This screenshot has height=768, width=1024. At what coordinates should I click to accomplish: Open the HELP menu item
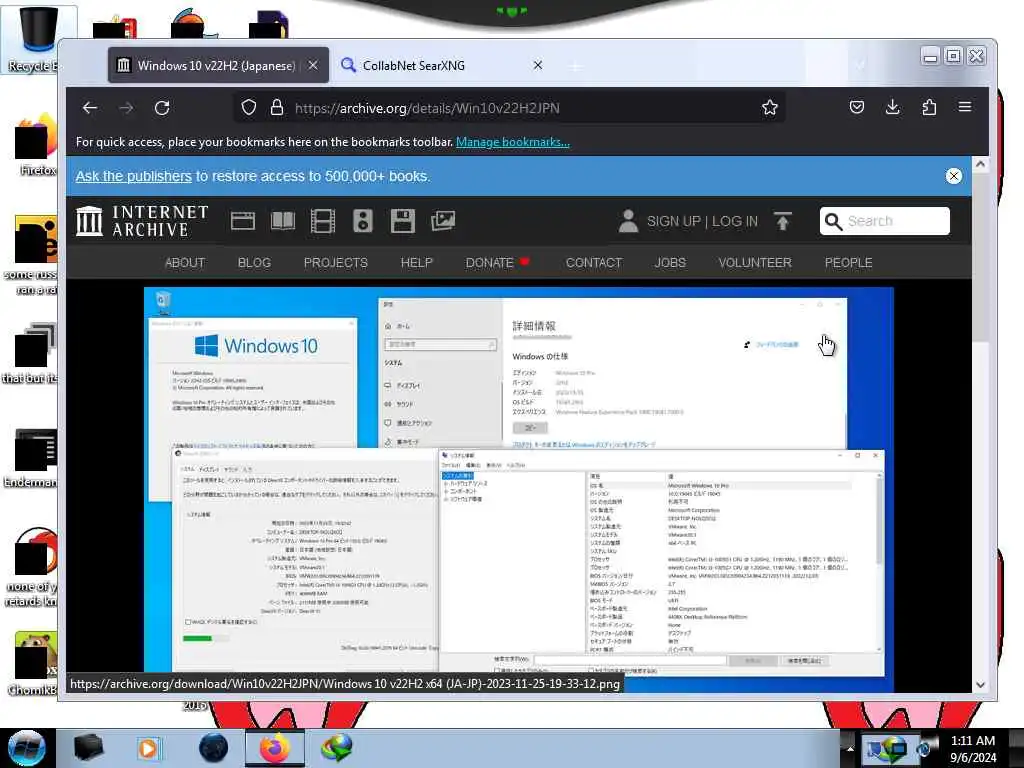[417, 263]
